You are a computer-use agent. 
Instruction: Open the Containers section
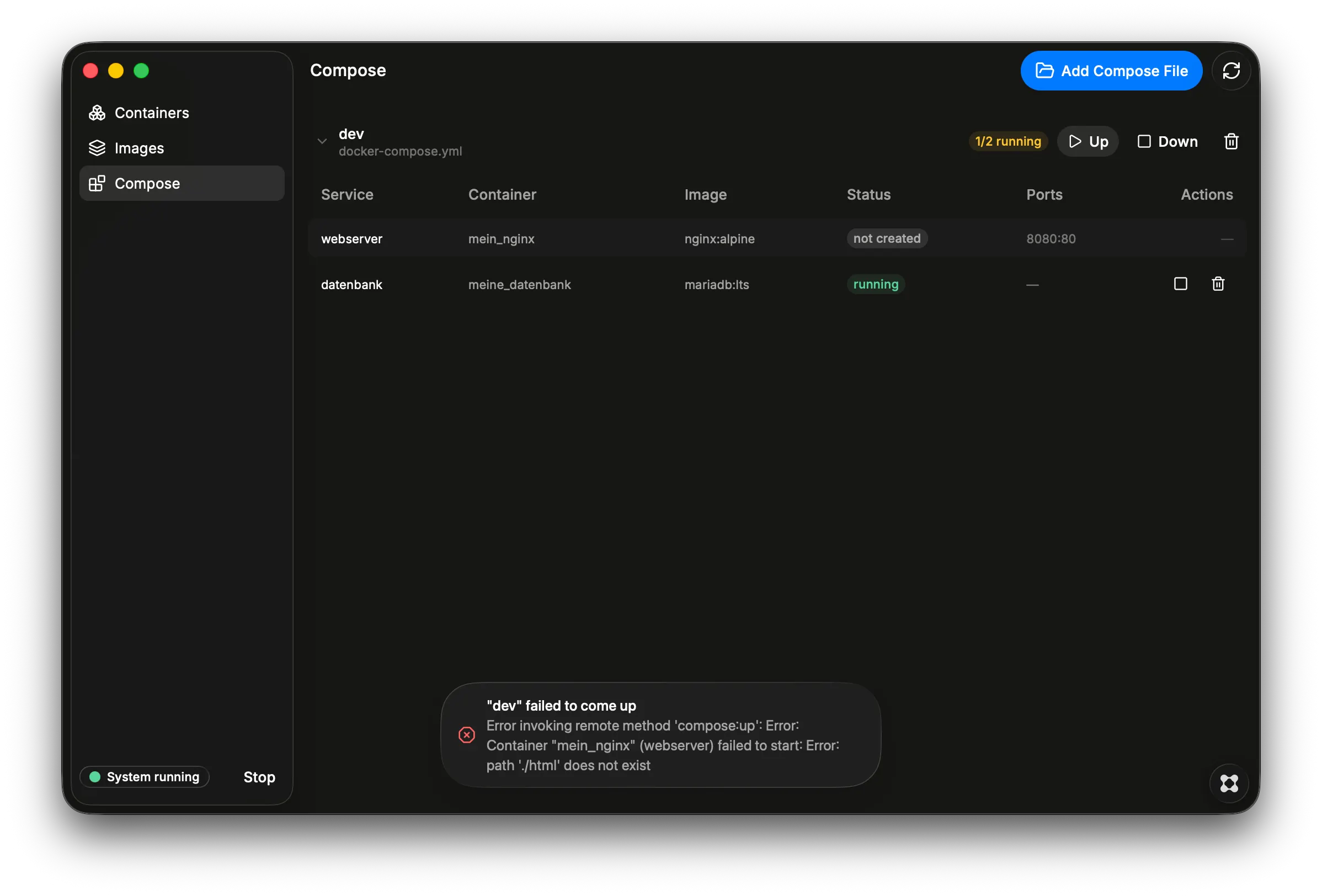[x=182, y=113]
